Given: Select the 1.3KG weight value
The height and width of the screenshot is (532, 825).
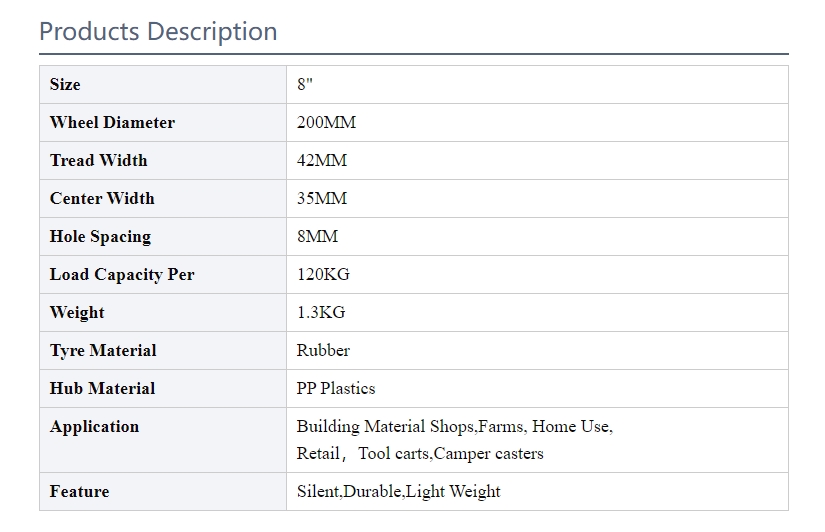Looking at the screenshot, I should click(x=321, y=313).
